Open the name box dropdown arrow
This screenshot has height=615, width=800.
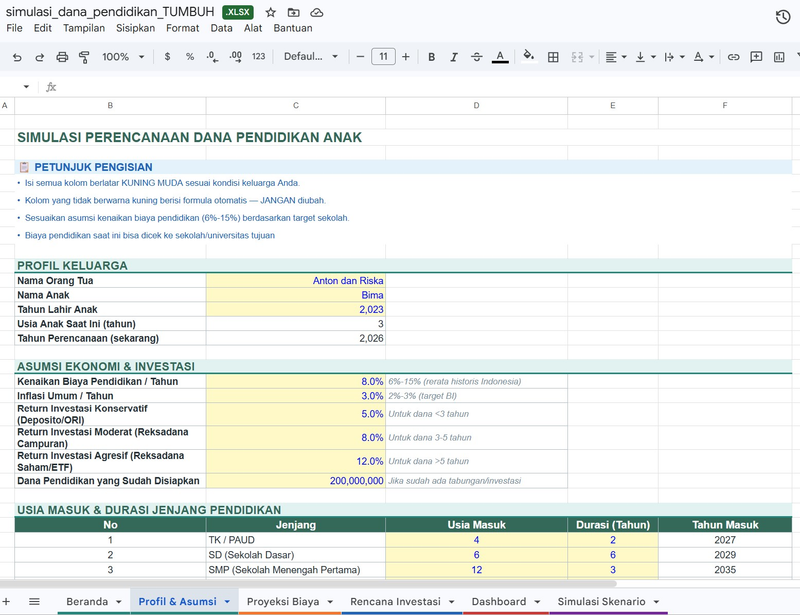pyautogui.click(x=26, y=87)
